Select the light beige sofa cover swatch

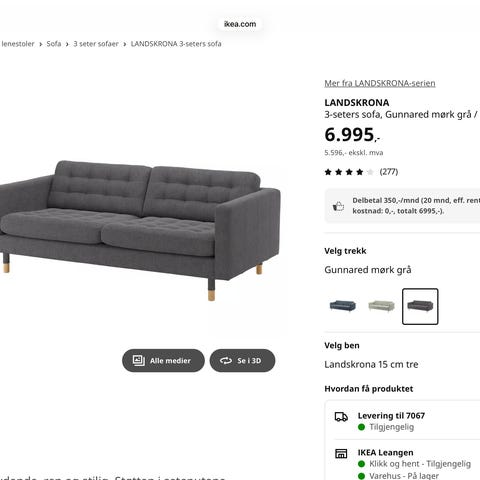[381, 306]
